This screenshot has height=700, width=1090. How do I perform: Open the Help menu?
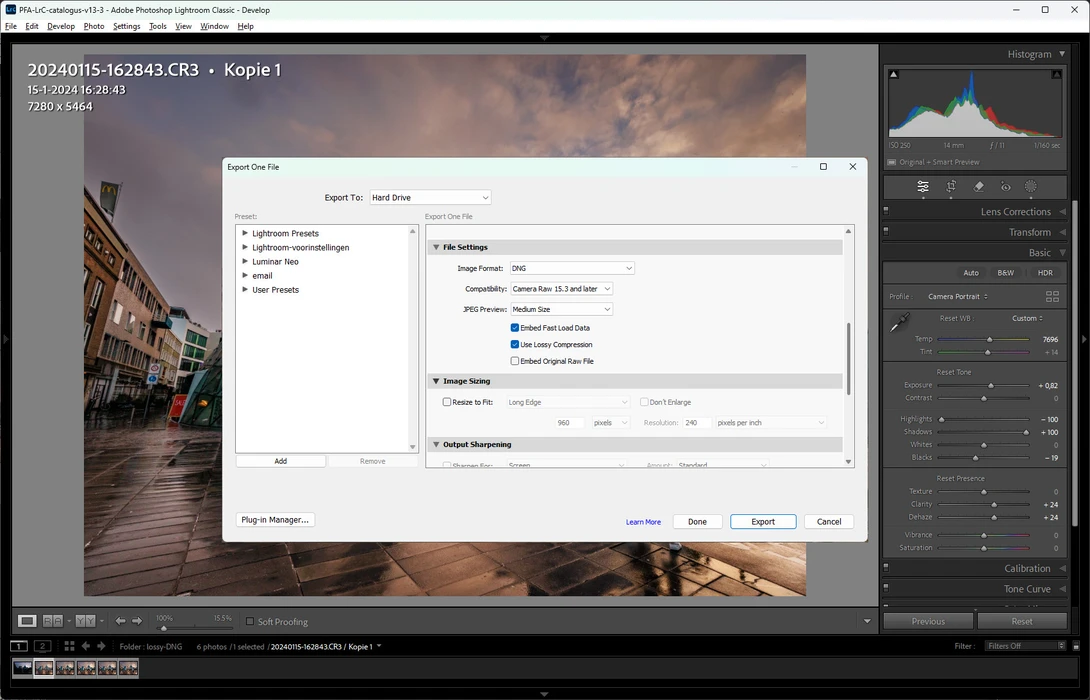[245, 26]
